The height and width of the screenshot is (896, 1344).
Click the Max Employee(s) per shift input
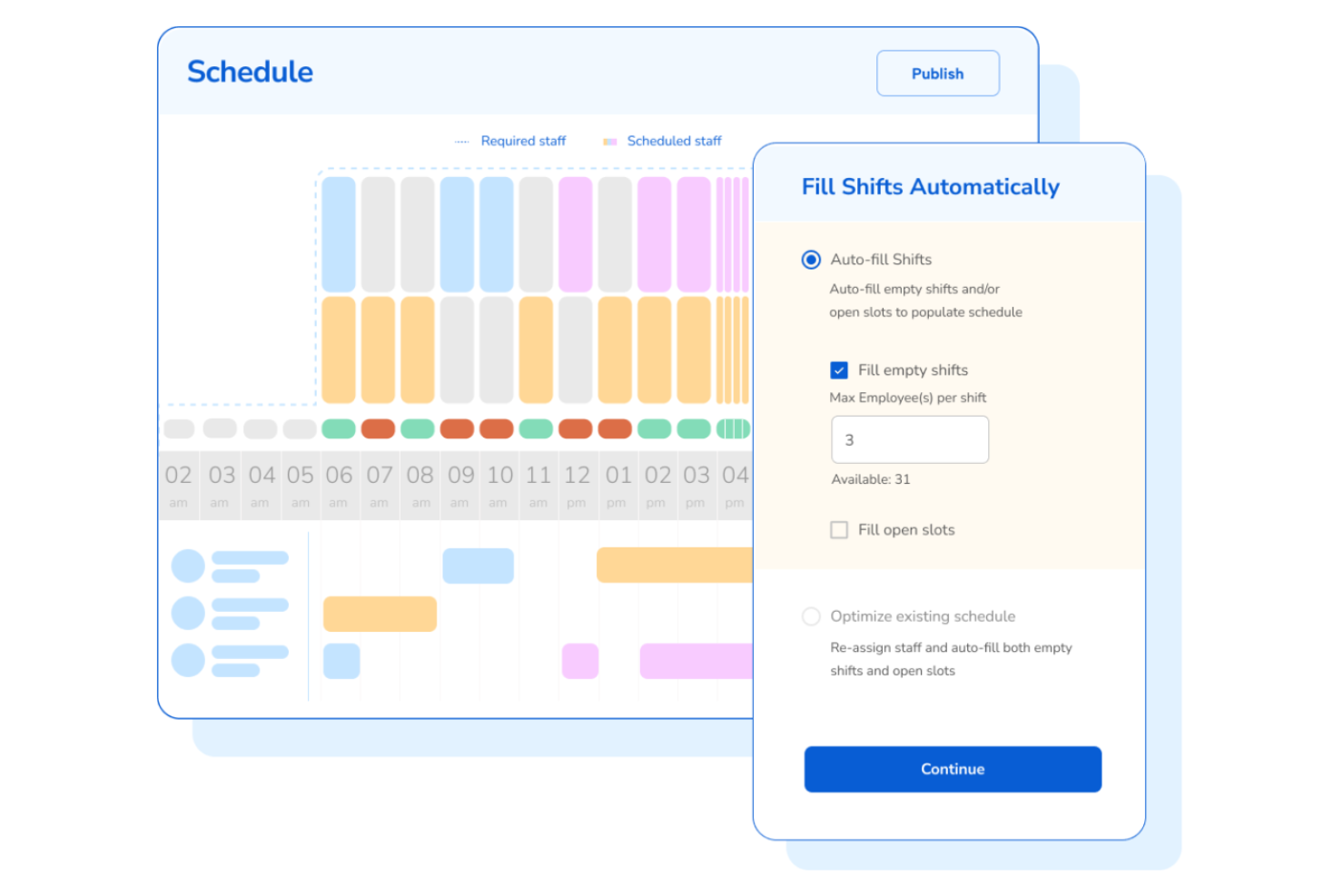(x=910, y=439)
